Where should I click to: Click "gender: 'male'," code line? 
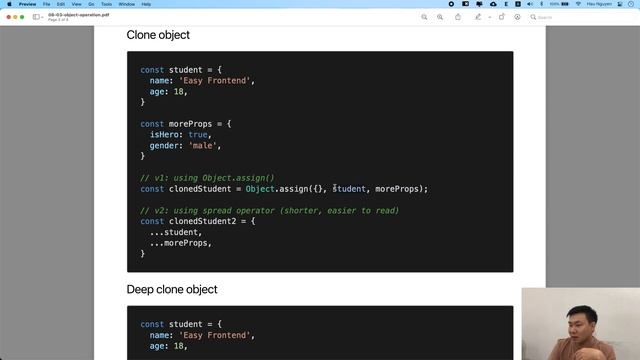[185, 146]
